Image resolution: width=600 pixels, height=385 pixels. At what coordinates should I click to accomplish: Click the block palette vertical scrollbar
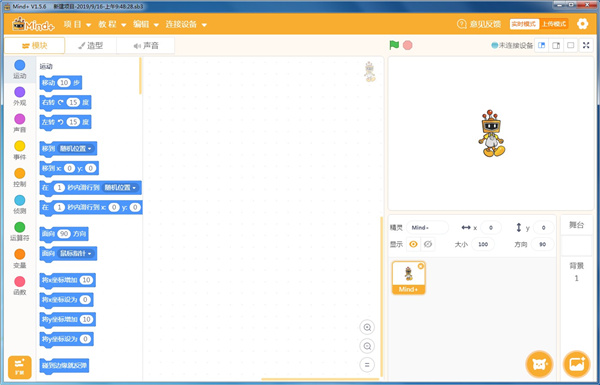[140, 75]
